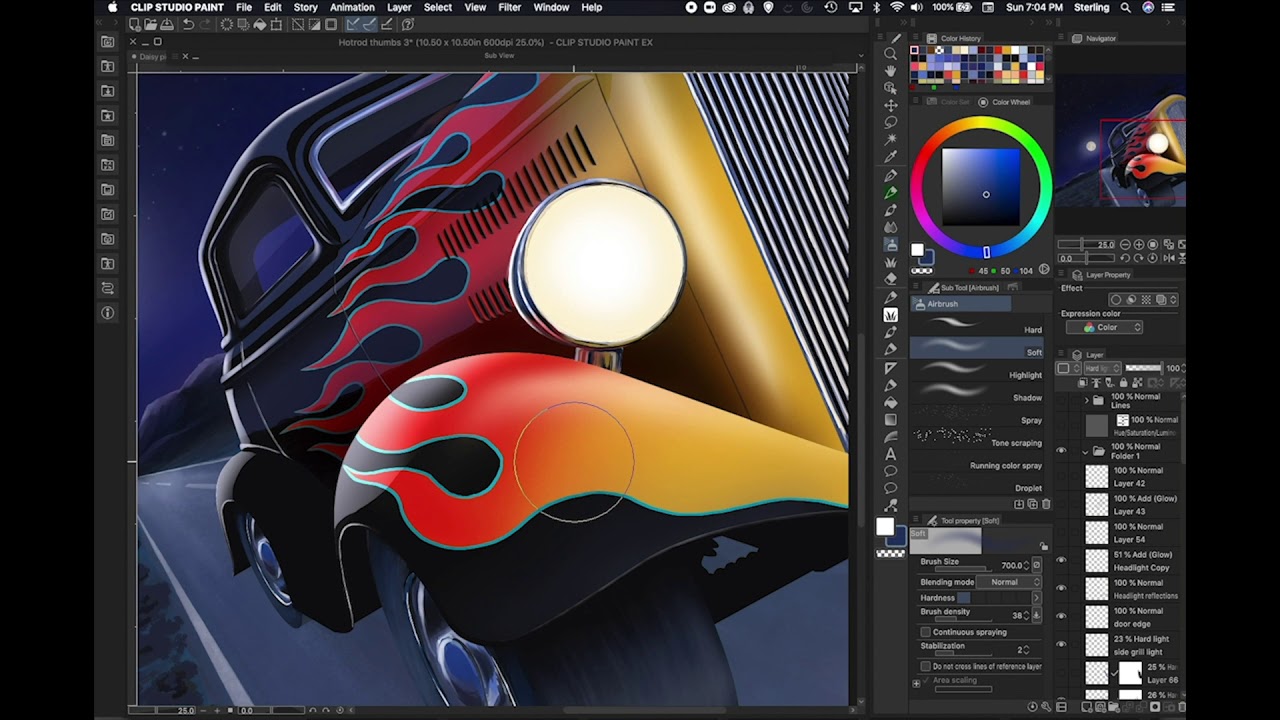Open the File menu
The image size is (1280, 720).
coord(244,7)
